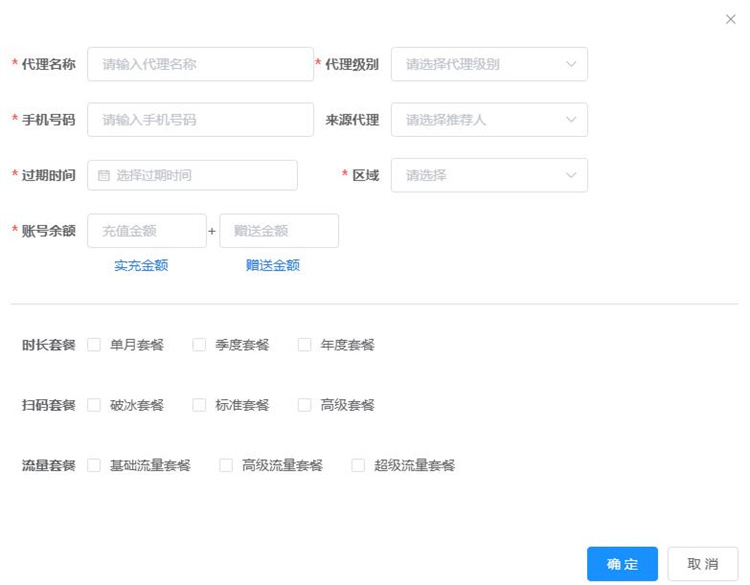750x585 pixels.
Task: Focus the 手机号码 input field
Action: (200, 120)
